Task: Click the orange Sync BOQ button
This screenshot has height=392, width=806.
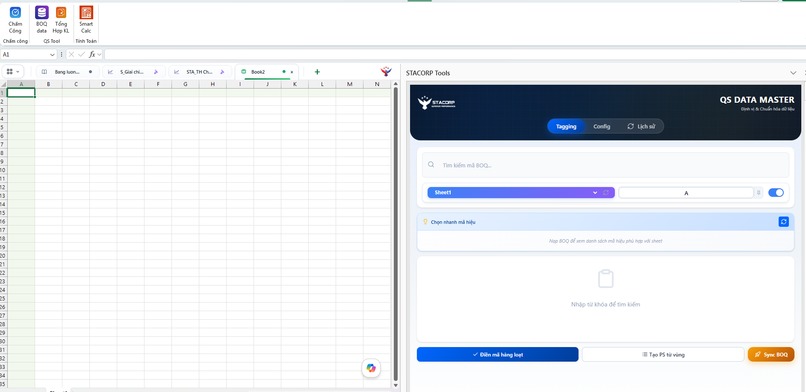Action: click(x=771, y=354)
